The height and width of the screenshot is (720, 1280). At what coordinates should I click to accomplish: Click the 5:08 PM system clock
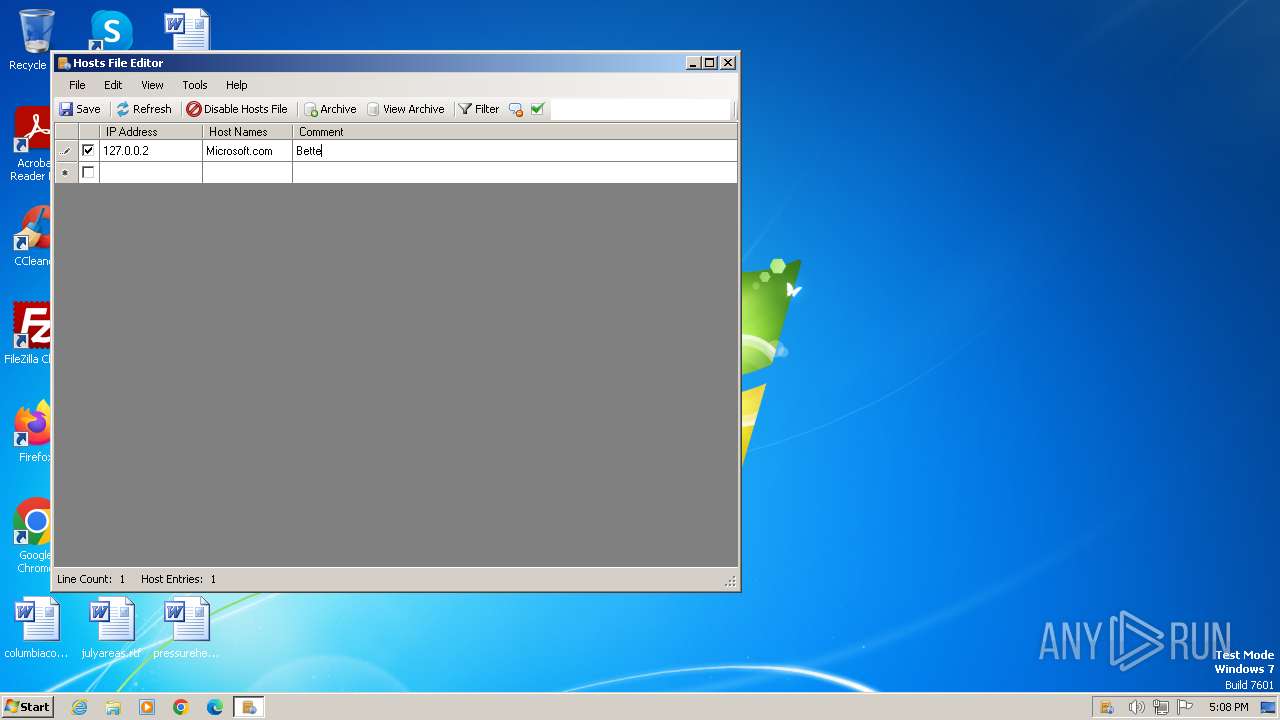(x=1228, y=707)
